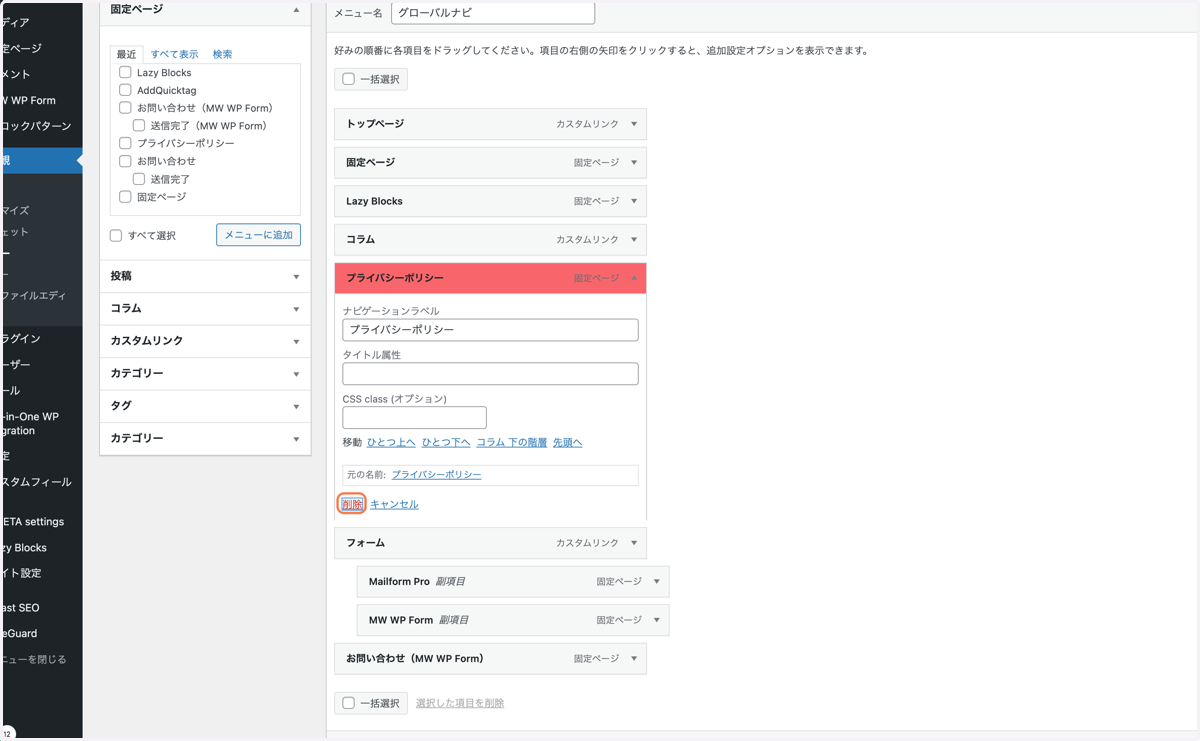Click 先頭へ move link

point(567,442)
